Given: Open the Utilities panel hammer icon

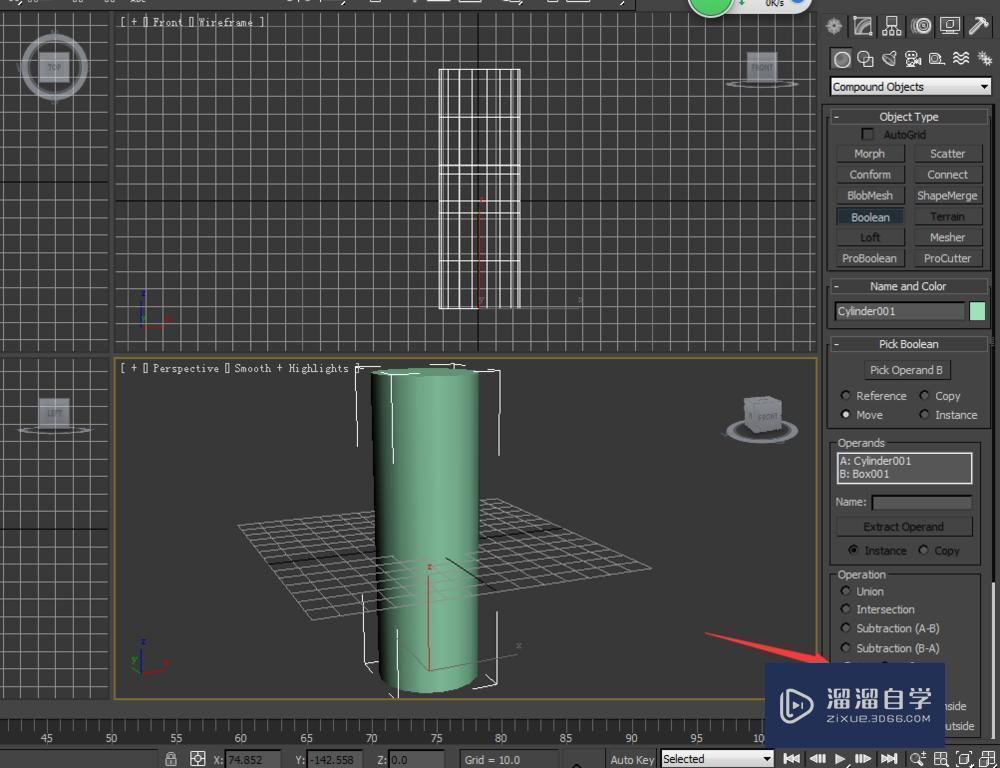Looking at the screenshot, I should coord(977,26).
